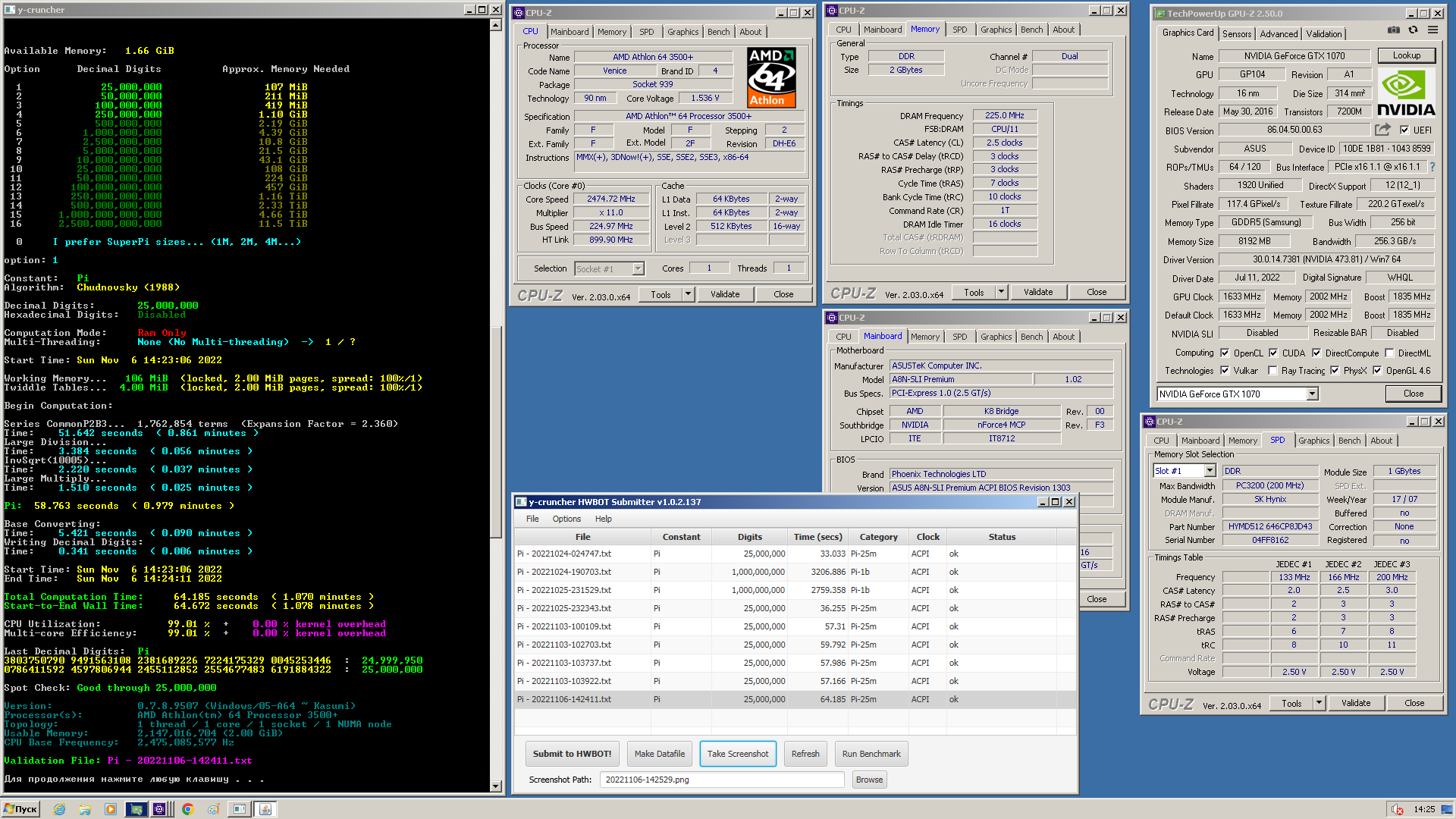The width and height of the screenshot is (1456, 819).
Task: Open the File menu in HWBOT Submitter
Action: point(532,519)
